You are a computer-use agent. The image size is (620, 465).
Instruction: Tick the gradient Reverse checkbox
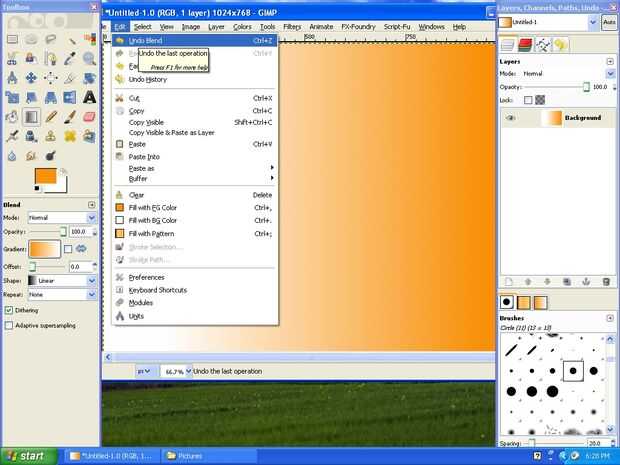(68, 249)
